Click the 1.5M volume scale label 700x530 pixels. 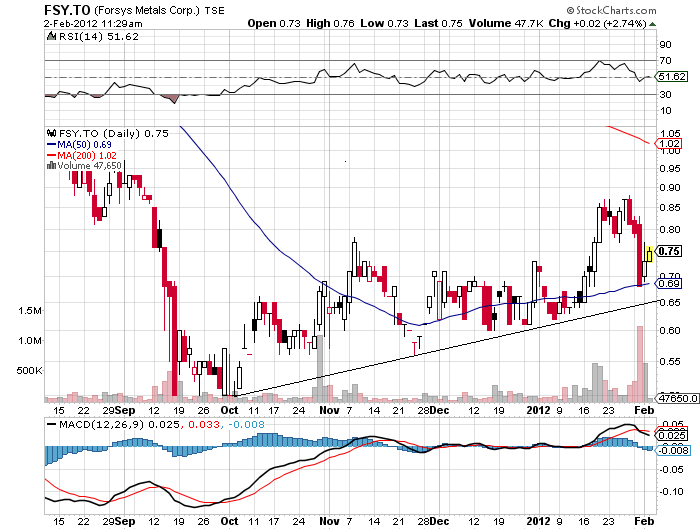pos(30,311)
